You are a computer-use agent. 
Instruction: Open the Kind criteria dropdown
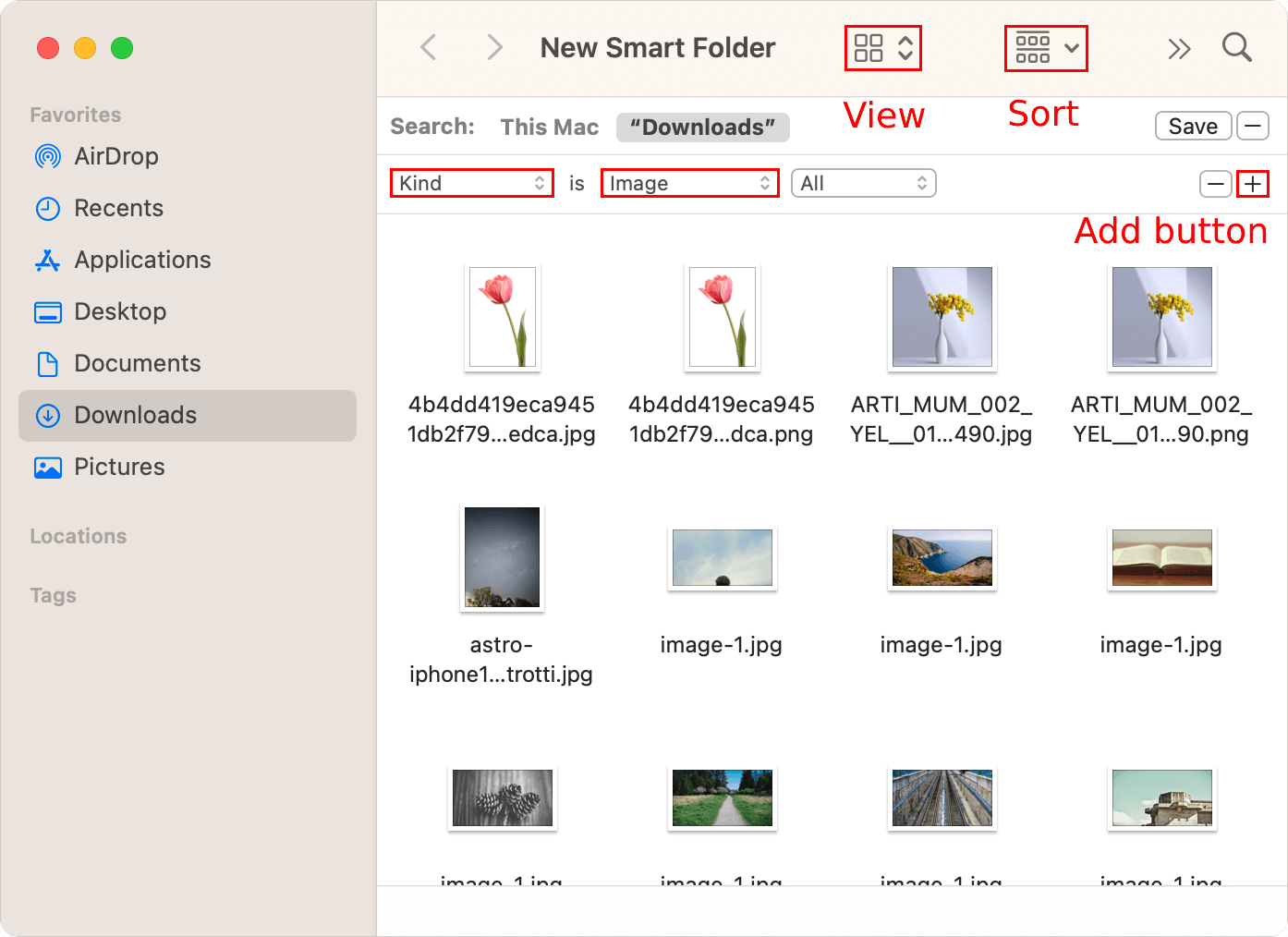tap(472, 183)
